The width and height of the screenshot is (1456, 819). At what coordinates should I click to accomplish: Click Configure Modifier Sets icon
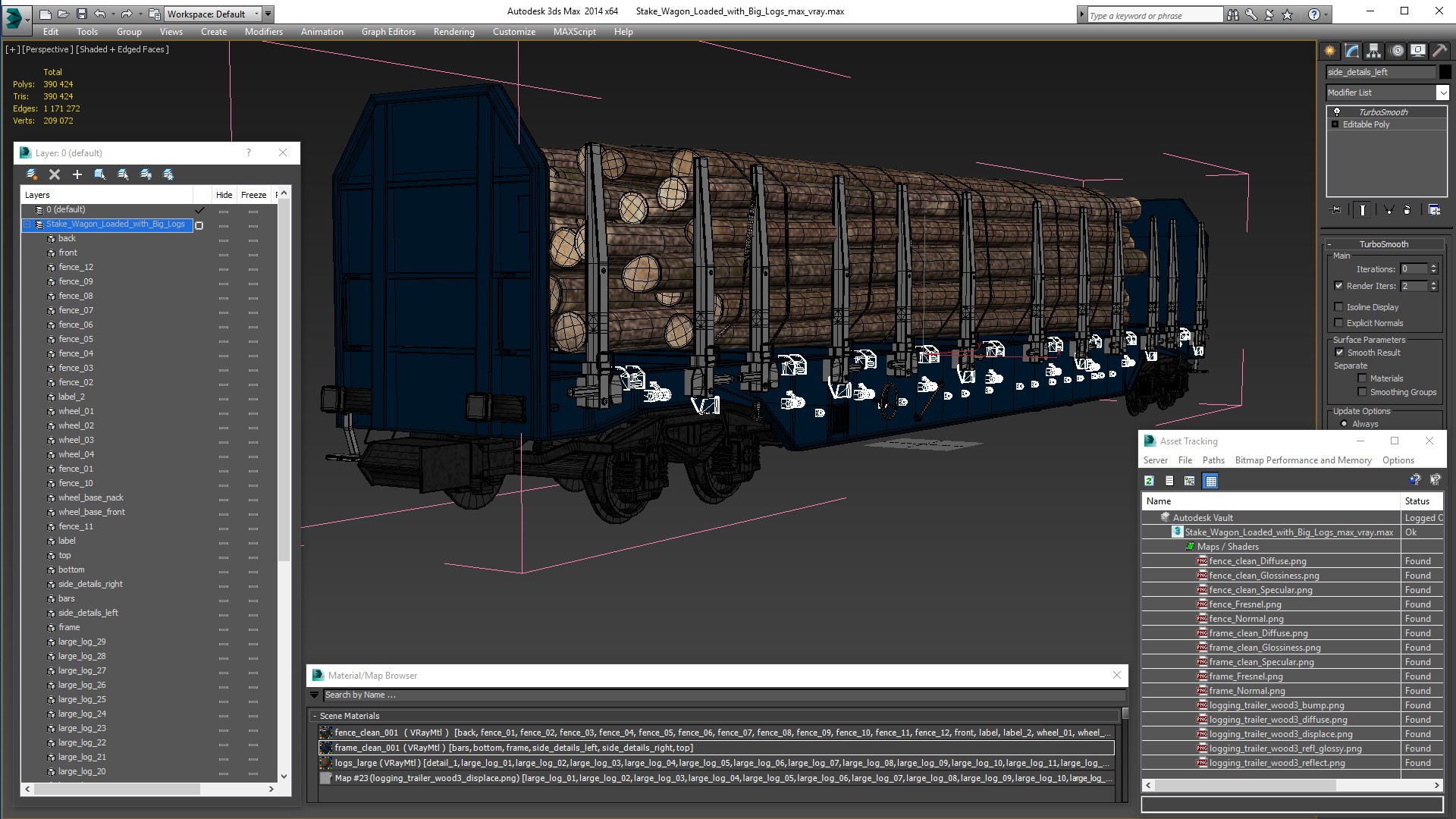coord(1434,210)
